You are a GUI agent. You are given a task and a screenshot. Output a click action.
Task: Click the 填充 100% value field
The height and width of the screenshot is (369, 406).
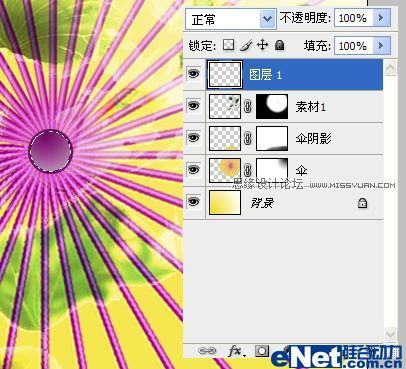[x=354, y=46]
